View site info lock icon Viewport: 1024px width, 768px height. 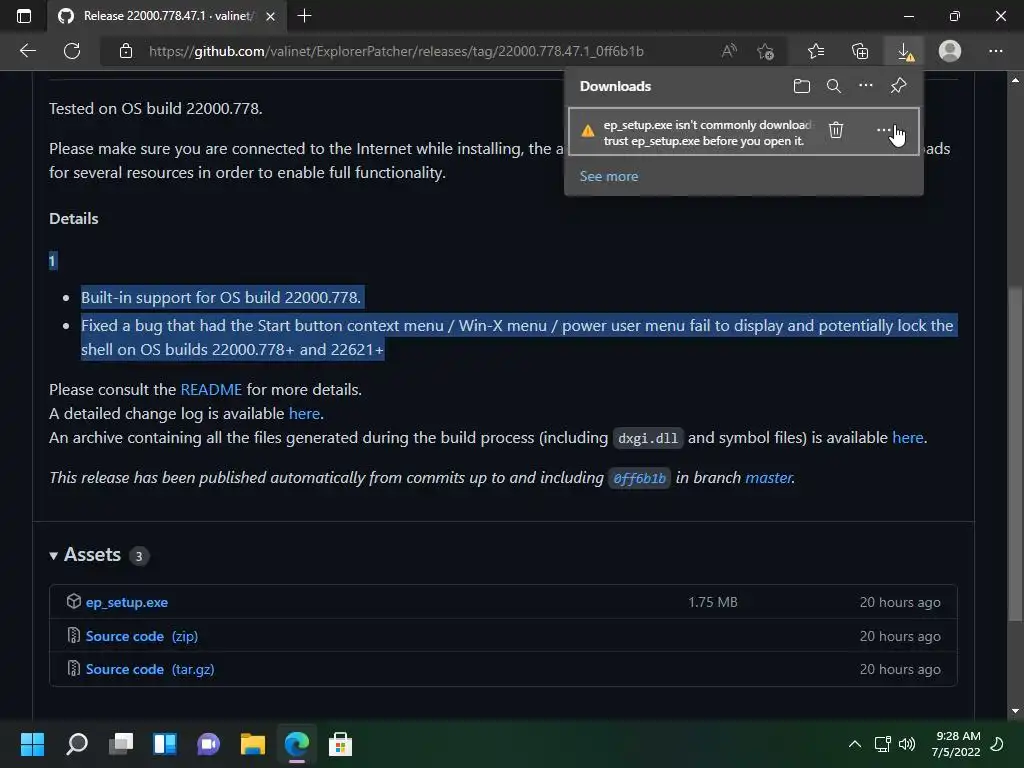pos(126,51)
